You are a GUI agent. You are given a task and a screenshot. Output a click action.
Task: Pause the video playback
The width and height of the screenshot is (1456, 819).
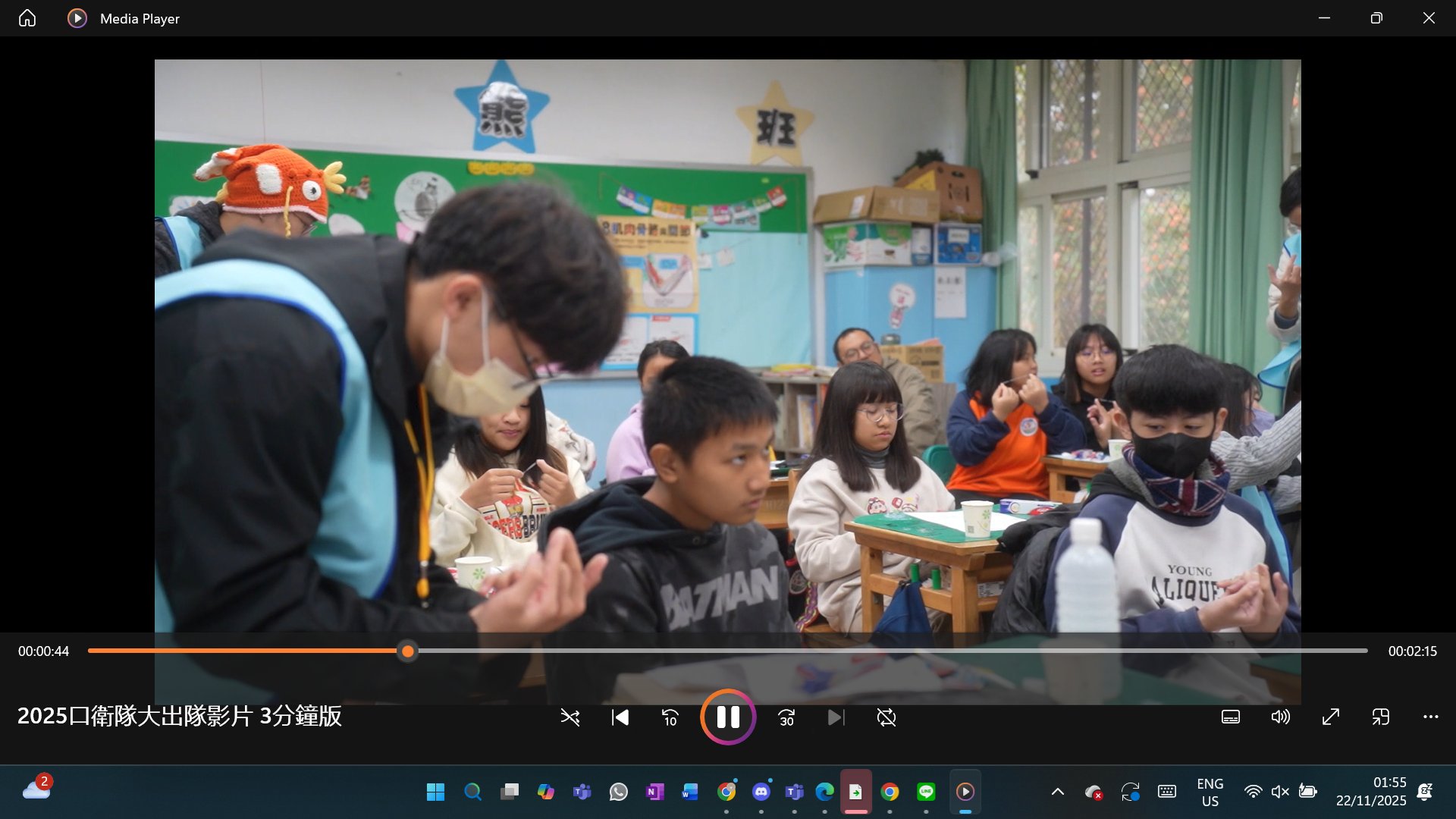pos(728,717)
